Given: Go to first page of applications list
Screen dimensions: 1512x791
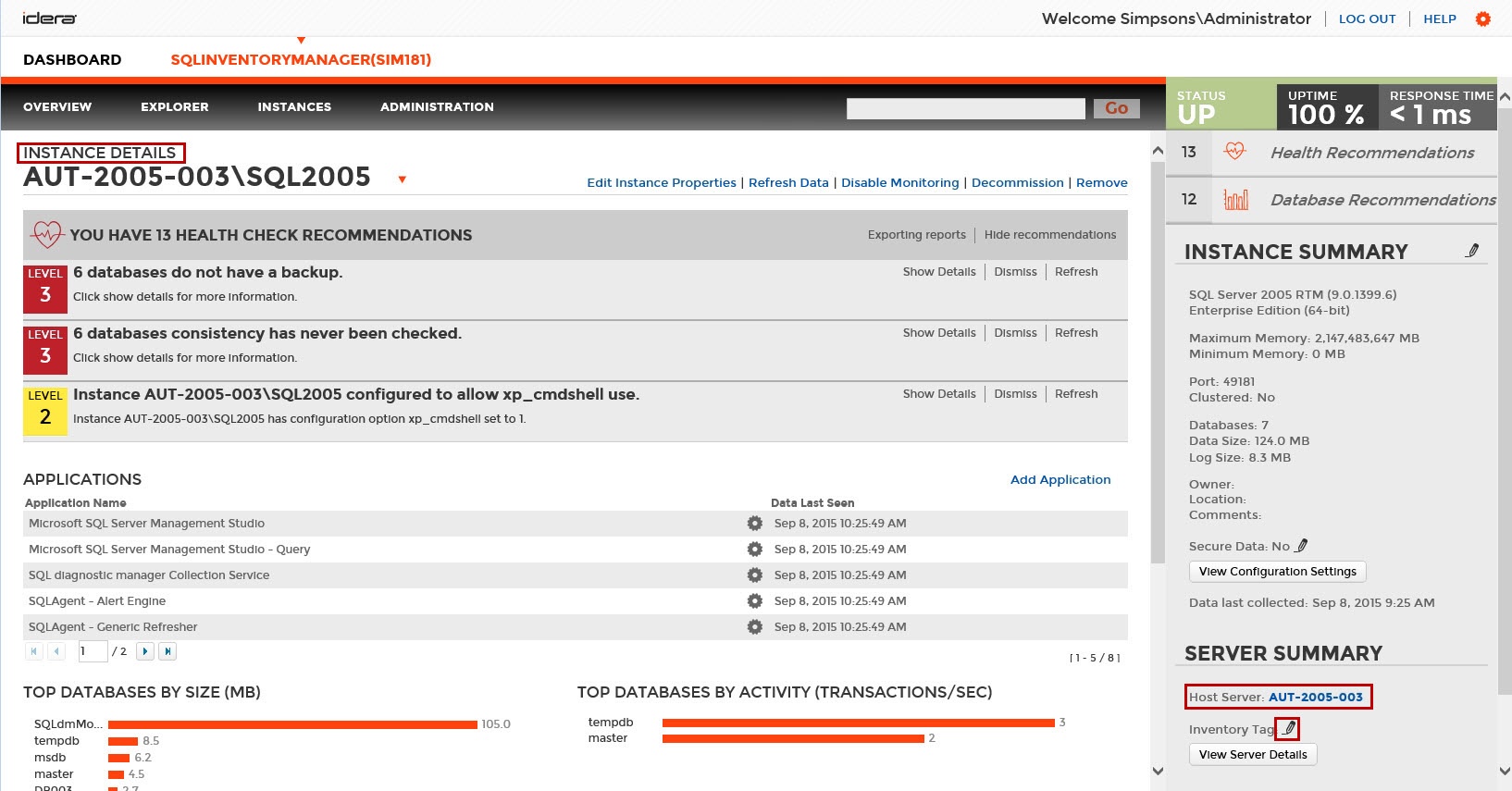Looking at the screenshot, I should pyautogui.click(x=33, y=651).
